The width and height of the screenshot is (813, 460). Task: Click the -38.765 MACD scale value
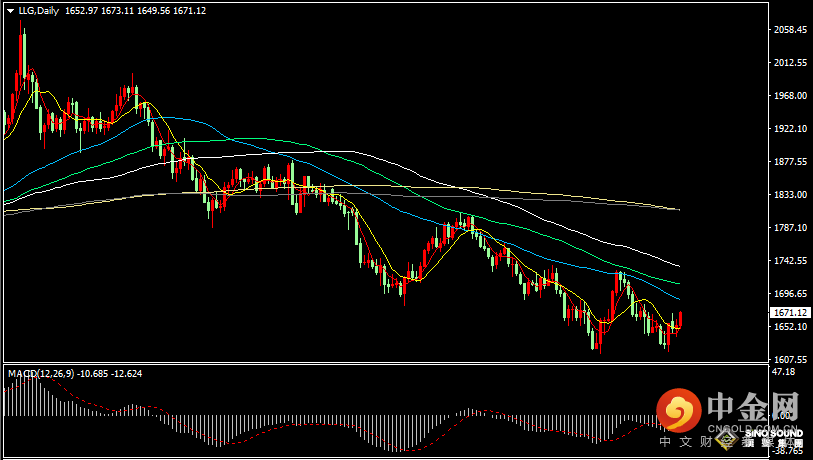pos(788,453)
